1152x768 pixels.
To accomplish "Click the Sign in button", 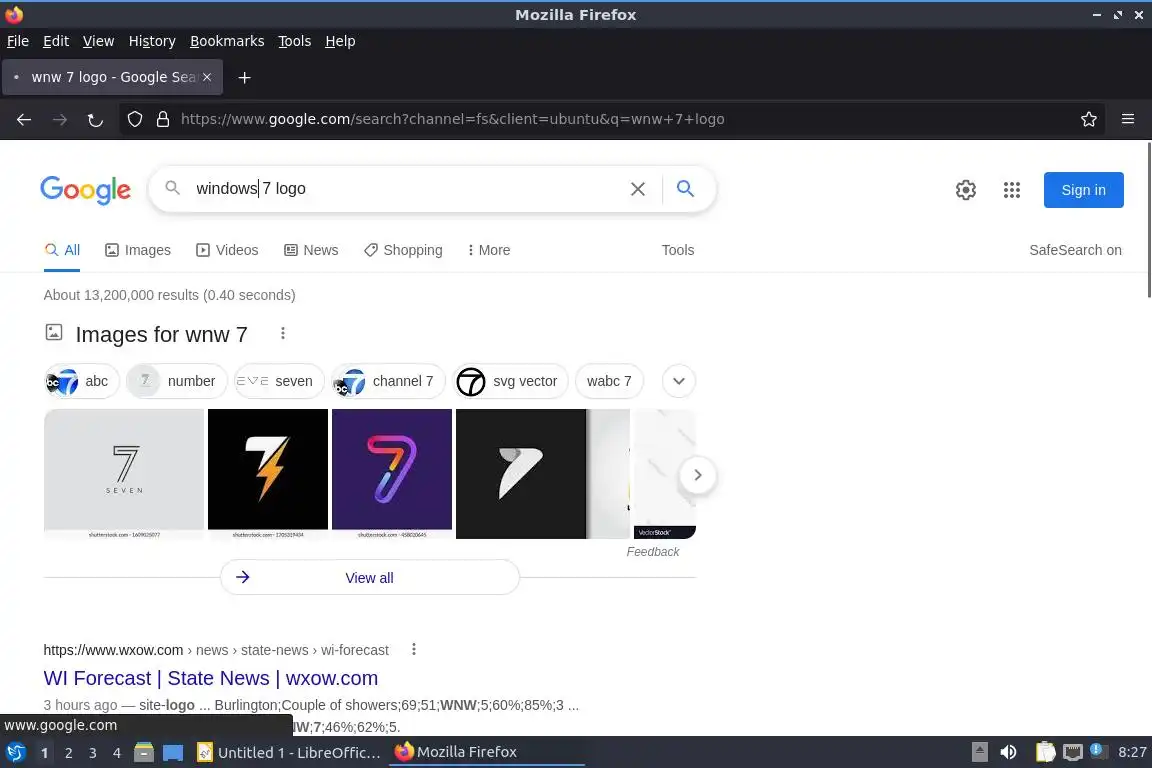I will 1083,190.
